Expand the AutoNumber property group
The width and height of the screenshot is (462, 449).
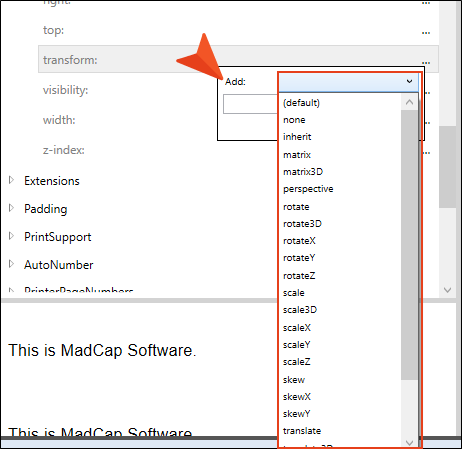click(x=11, y=264)
